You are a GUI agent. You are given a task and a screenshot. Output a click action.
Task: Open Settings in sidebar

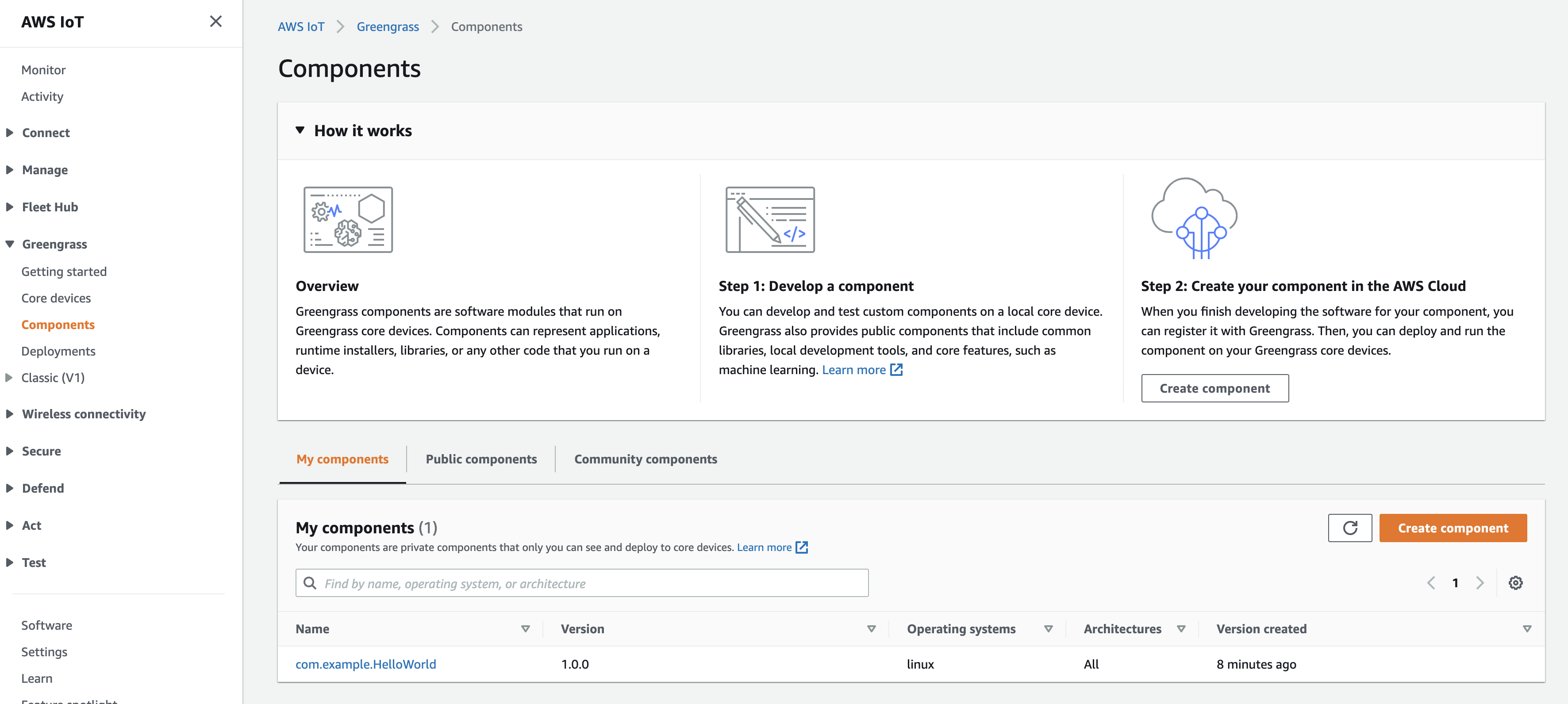[x=44, y=652]
